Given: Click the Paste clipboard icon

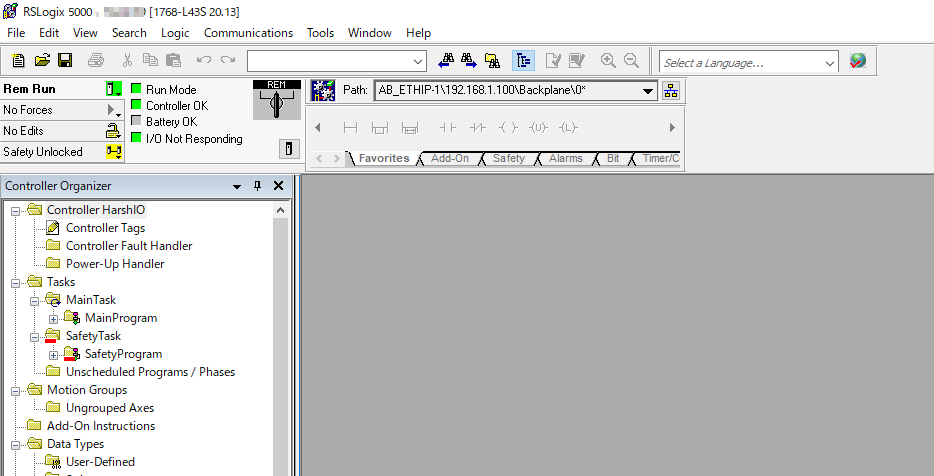Looking at the screenshot, I should coord(173,60).
